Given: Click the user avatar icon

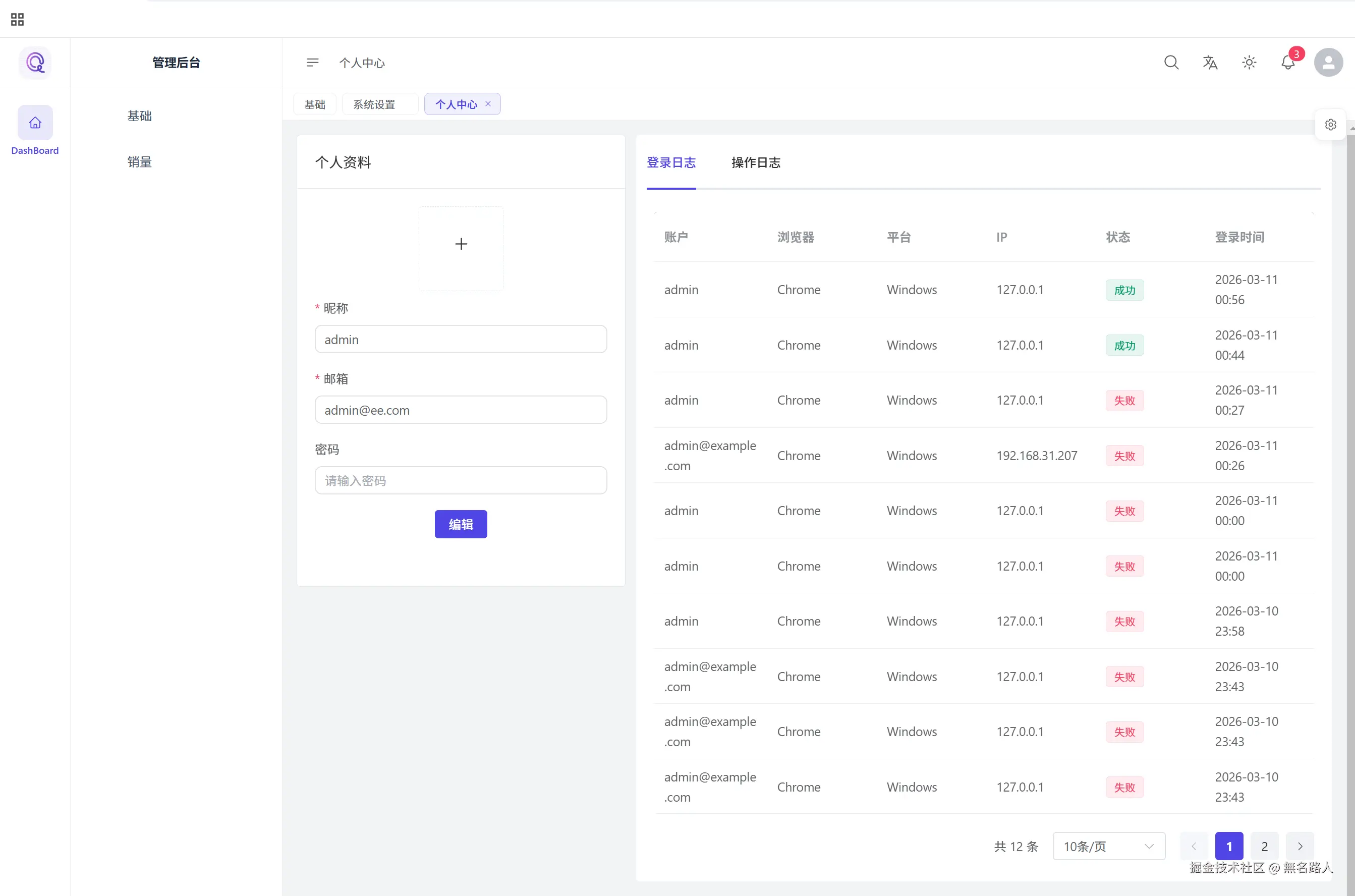Looking at the screenshot, I should (x=1328, y=62).
